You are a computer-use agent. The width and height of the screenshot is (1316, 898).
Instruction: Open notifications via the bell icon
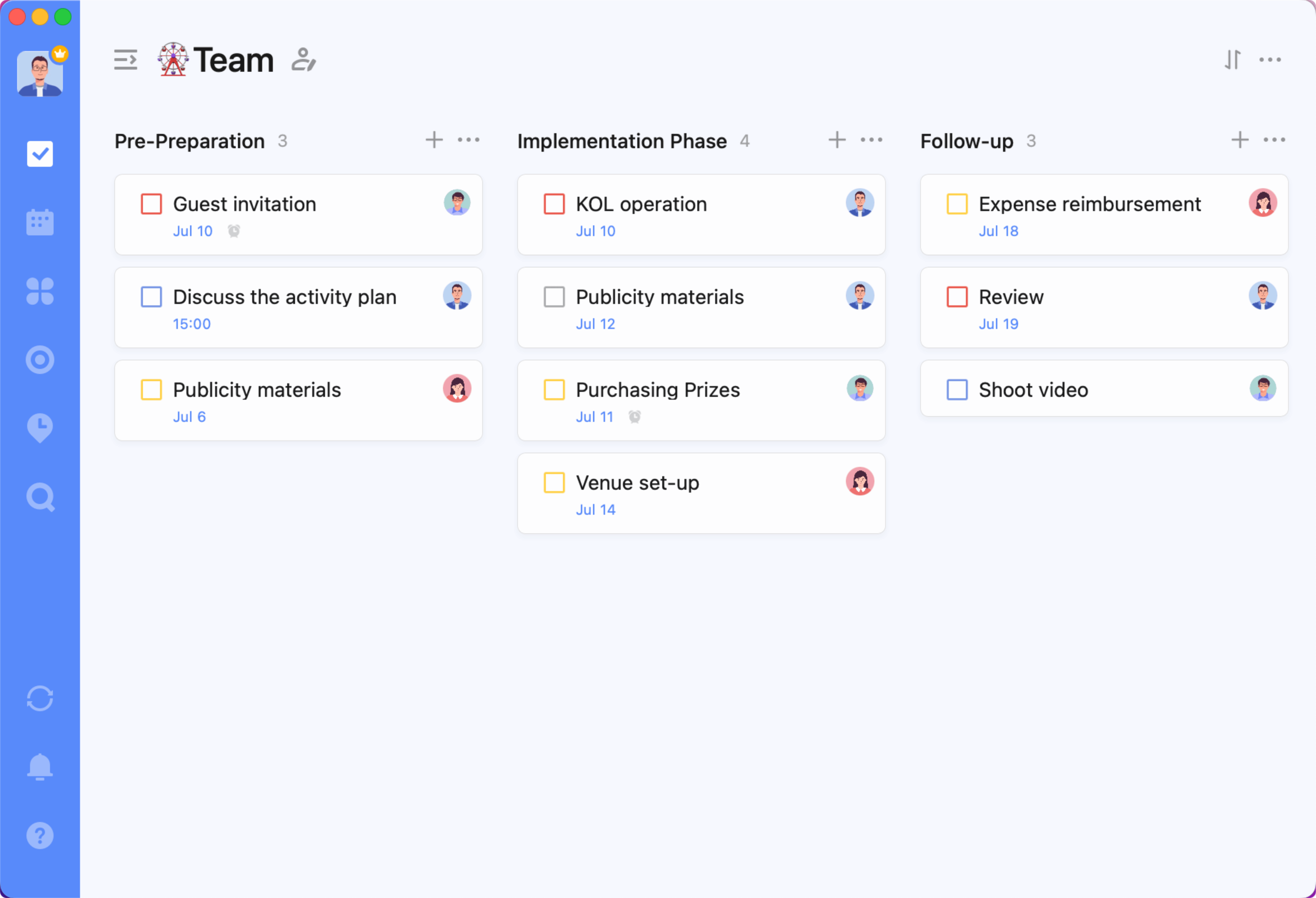[40, 767]
